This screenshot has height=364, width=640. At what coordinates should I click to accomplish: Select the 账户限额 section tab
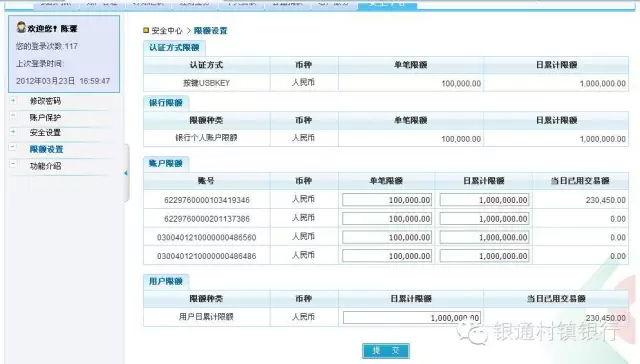[x=166, y=164]
